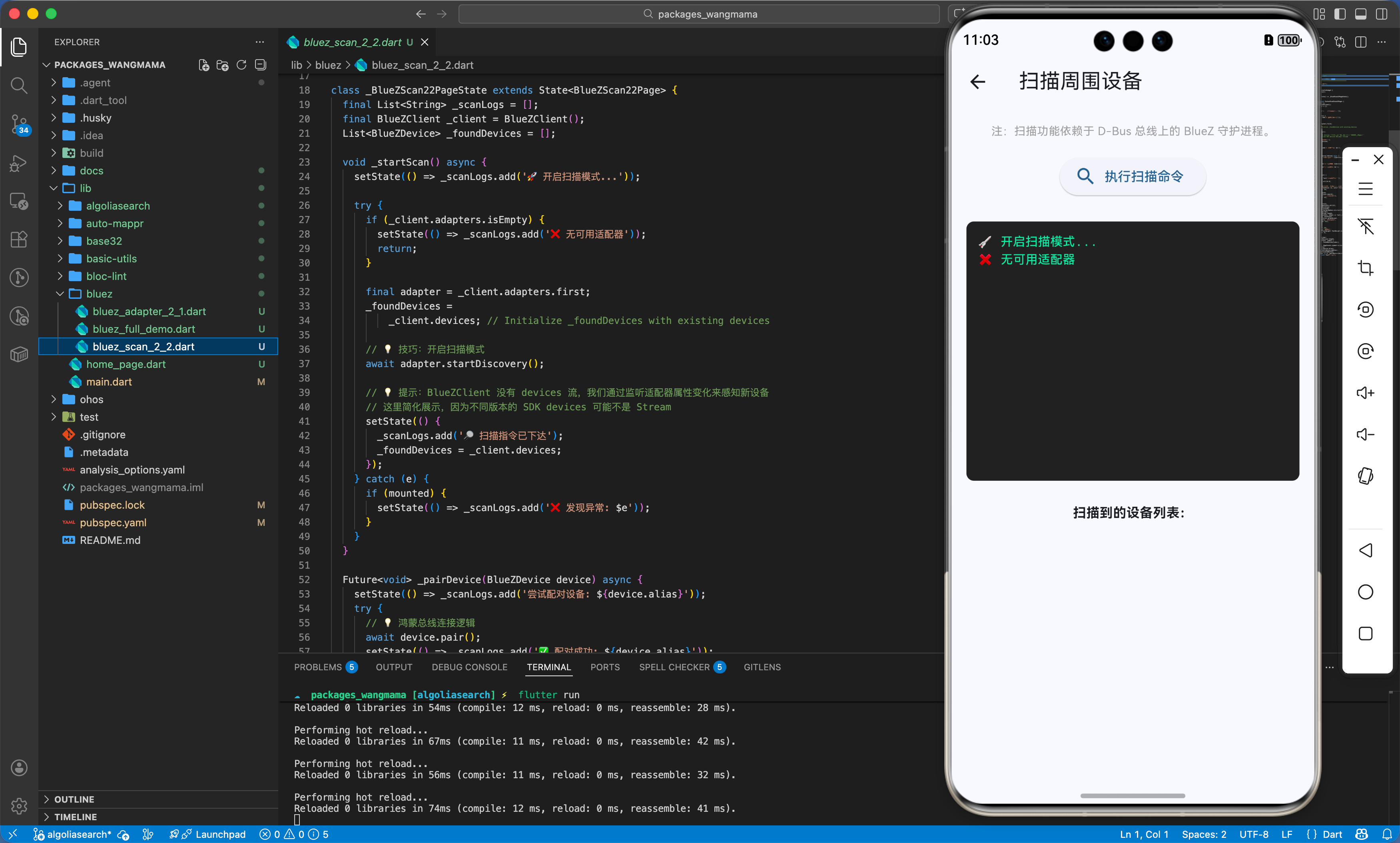Expand the OUTLINE section
This screenshot has width=1400, height=843.
pos(74,799)
